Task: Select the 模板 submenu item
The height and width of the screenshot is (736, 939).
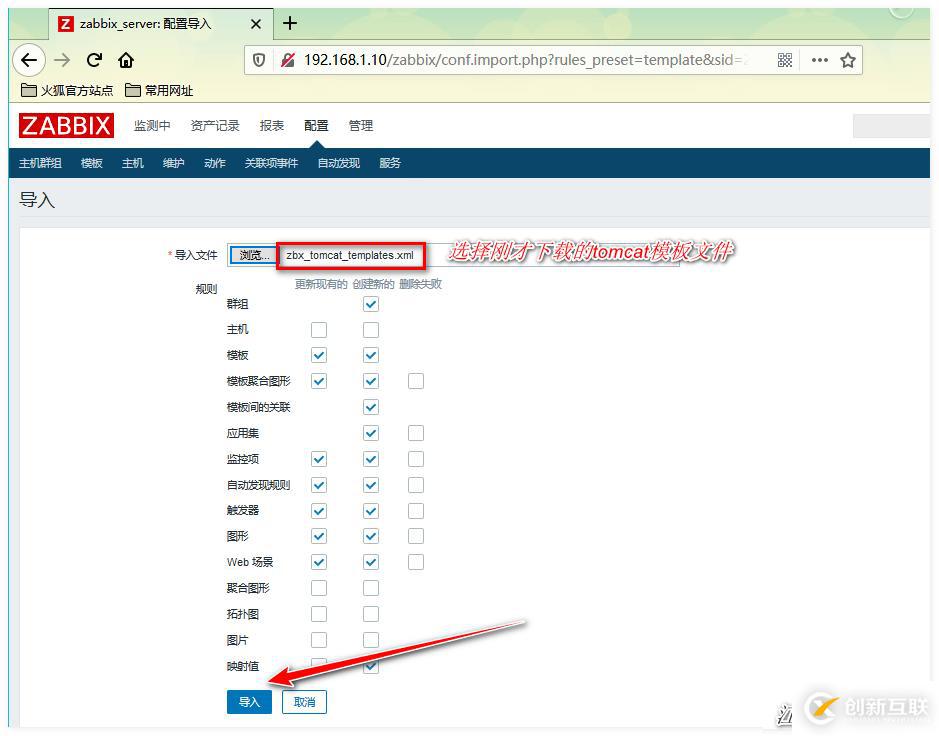Action: point(91,162)
